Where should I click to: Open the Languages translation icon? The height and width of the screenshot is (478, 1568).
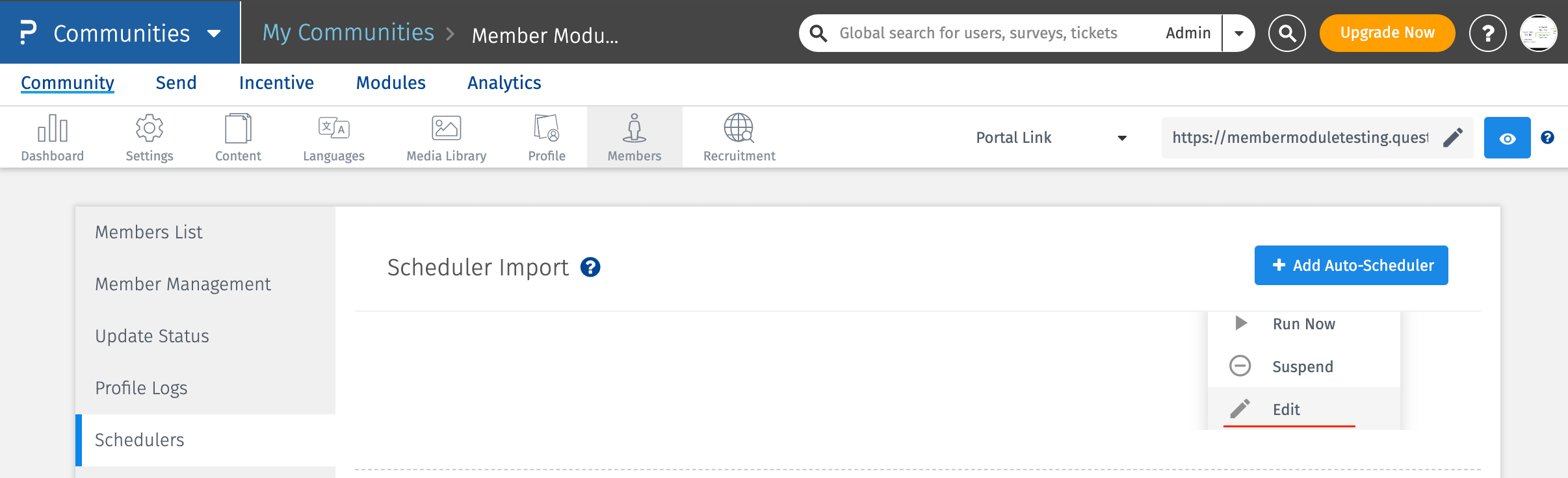click(x=333, y=129)
